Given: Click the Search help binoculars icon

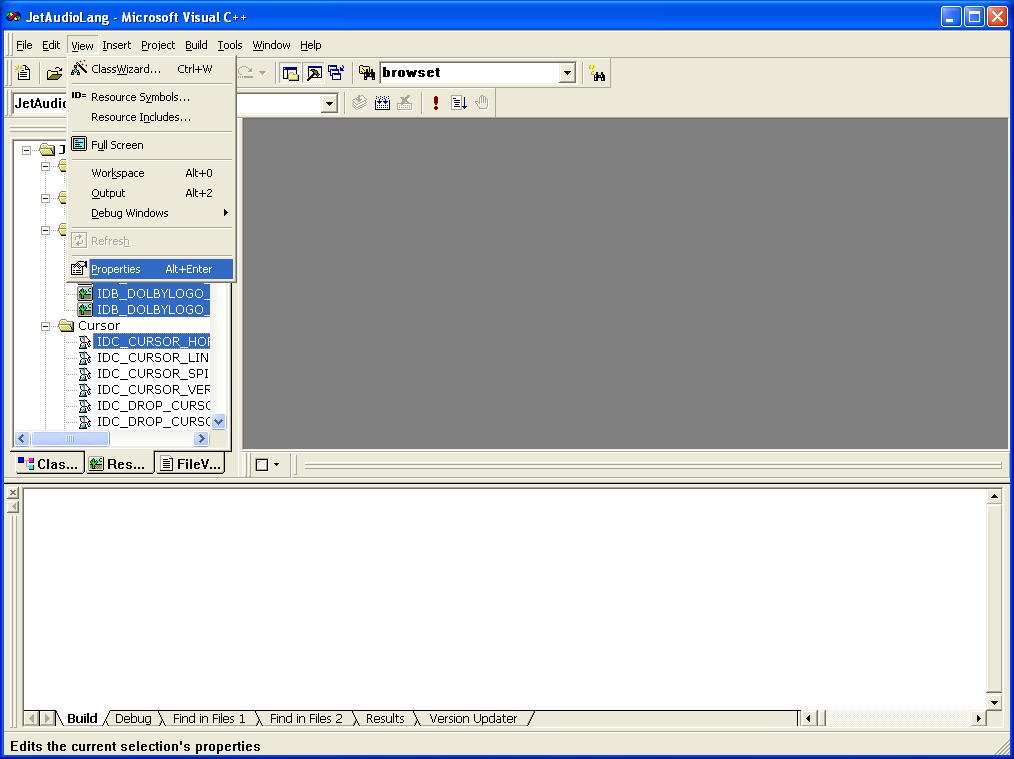Looking at the screenshot, I should pos(597,73).
